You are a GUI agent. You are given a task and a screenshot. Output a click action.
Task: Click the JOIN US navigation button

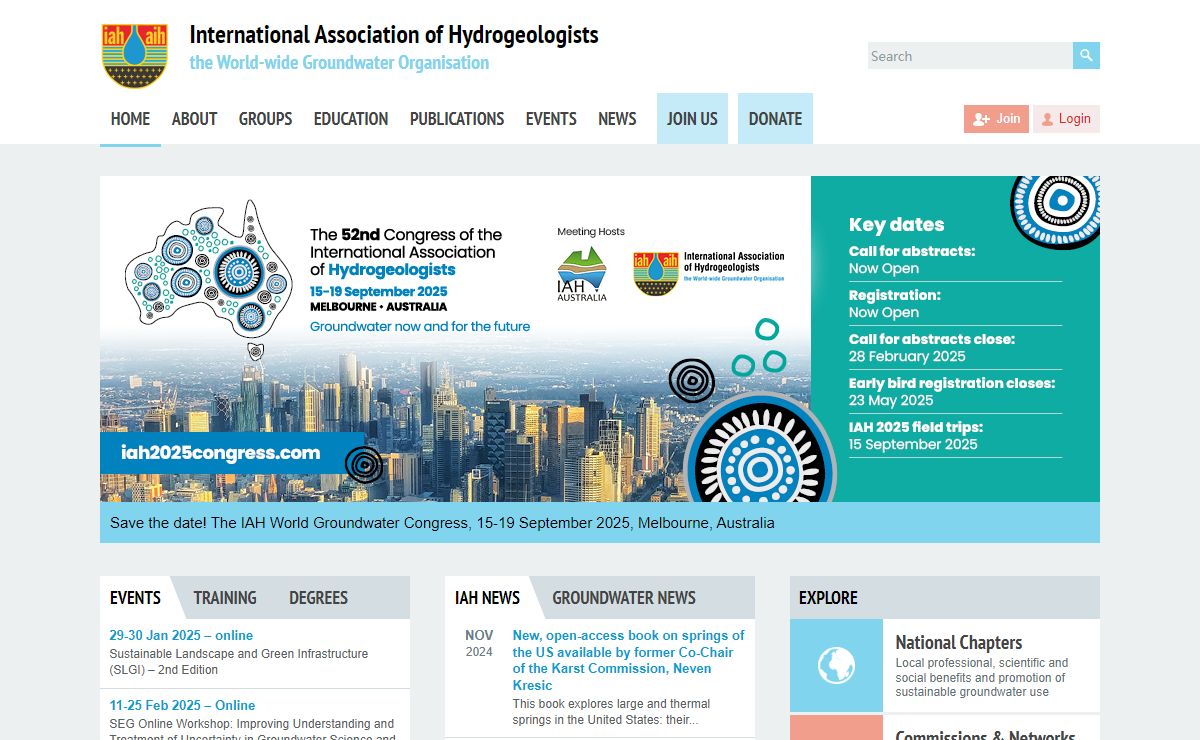point(692,119)
